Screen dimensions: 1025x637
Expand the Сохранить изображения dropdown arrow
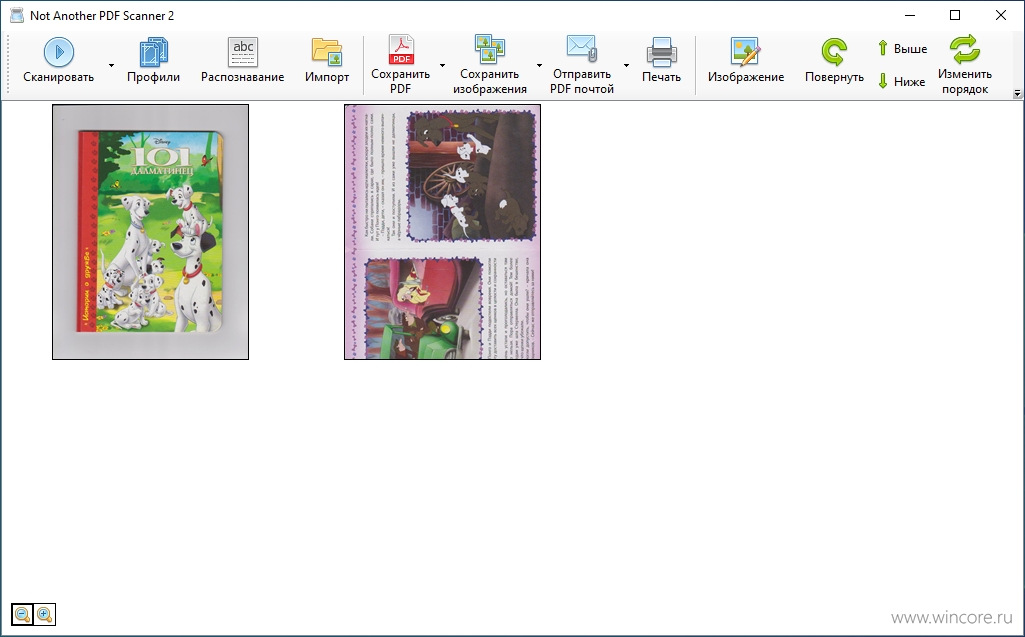(539, 65)
